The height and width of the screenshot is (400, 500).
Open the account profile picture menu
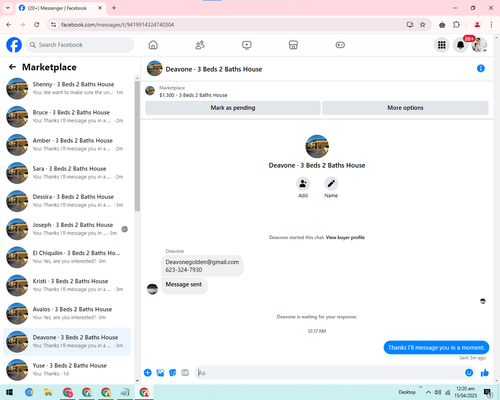coord(479,45)
